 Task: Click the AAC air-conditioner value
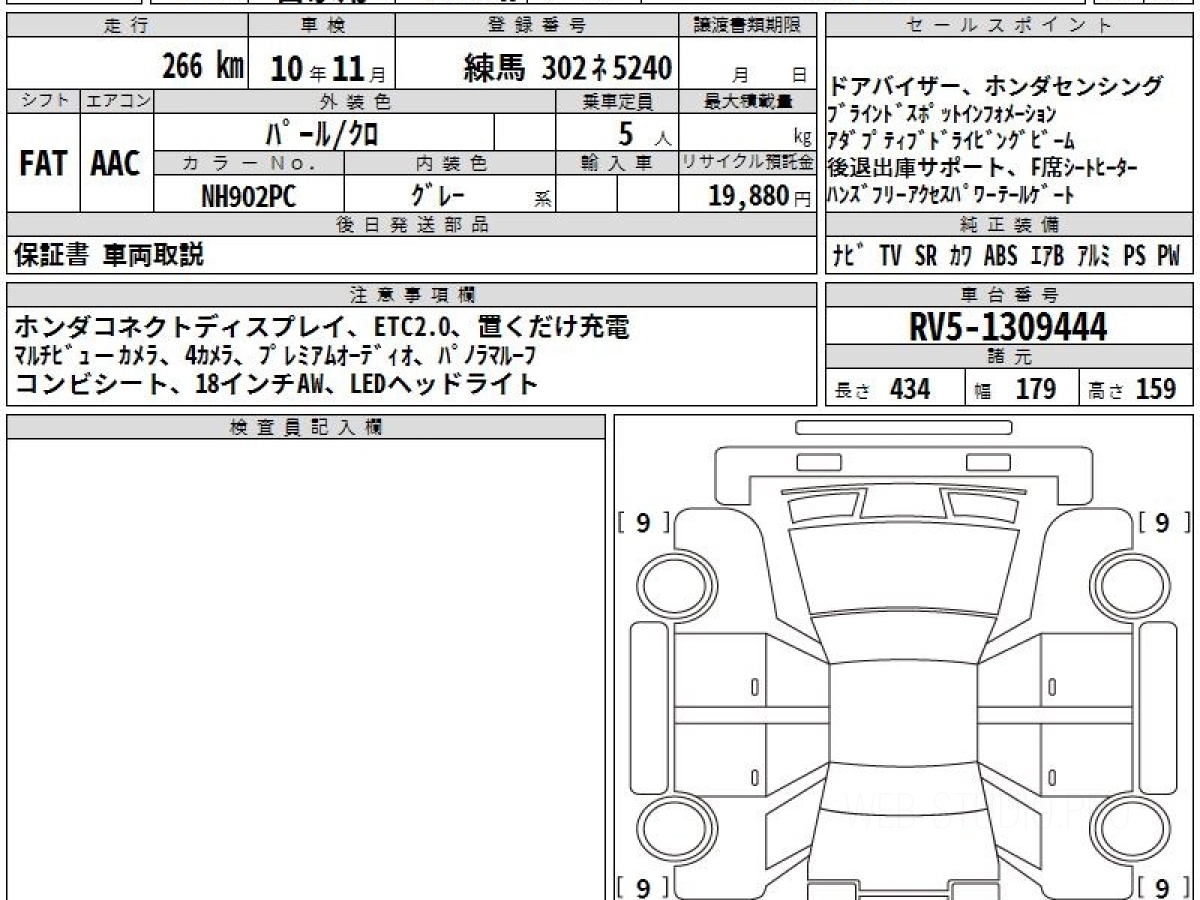click(x=117, y=164)
